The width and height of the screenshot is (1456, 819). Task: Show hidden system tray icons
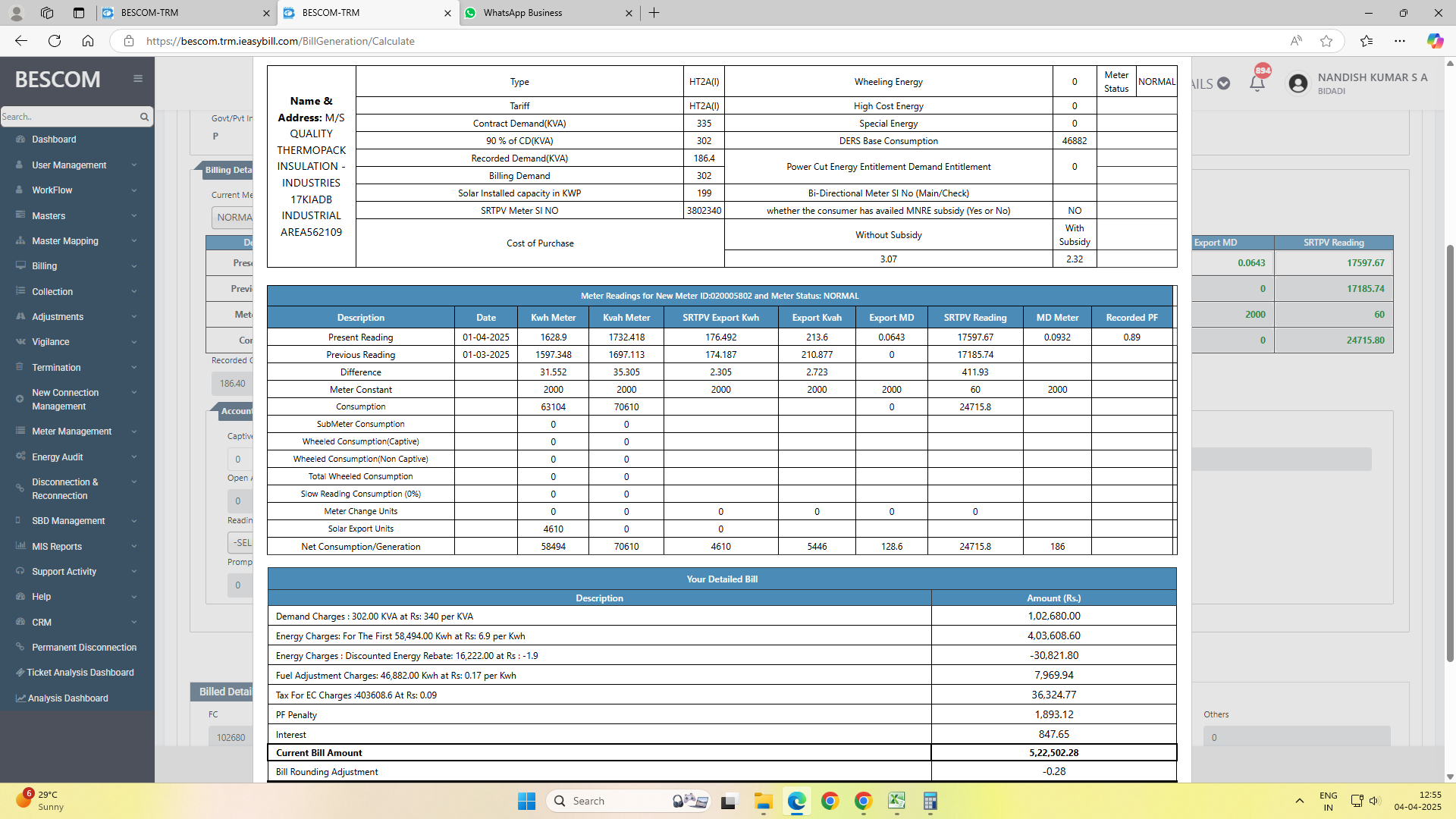click(x=1300, y=801)
